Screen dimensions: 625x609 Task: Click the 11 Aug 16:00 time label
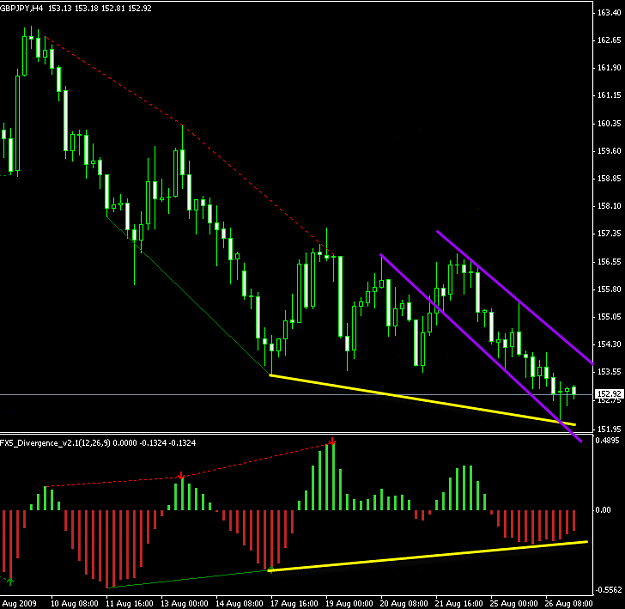[129, 603]
